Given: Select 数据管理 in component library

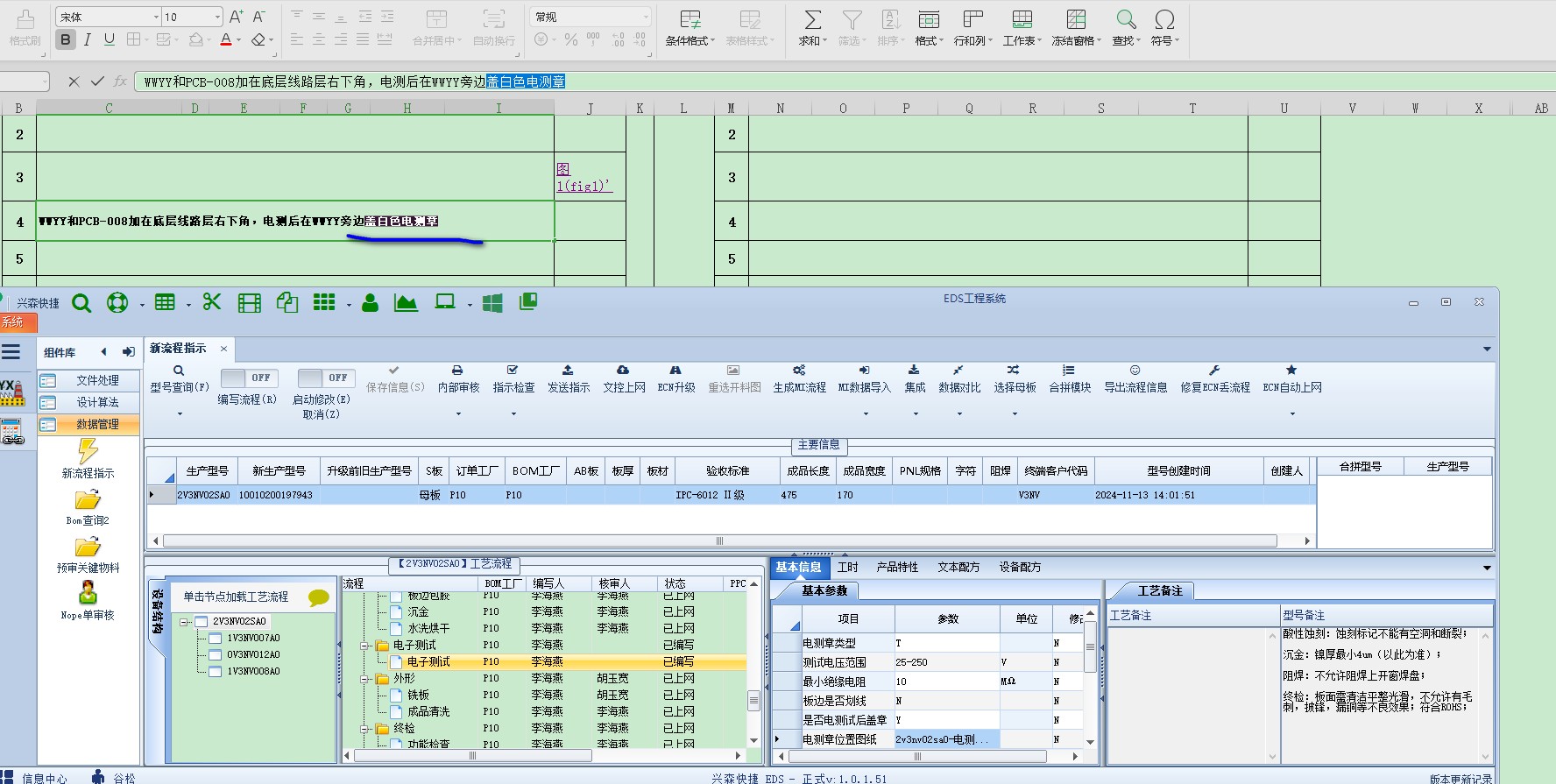Looking at the screenshot, I should [89, 425].
